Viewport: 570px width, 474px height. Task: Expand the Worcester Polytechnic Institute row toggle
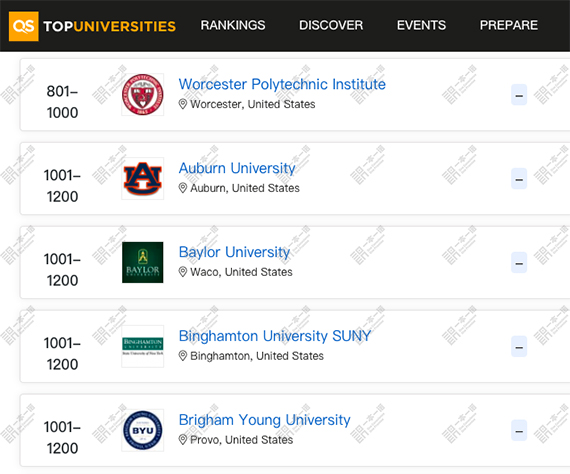point(519,95)
